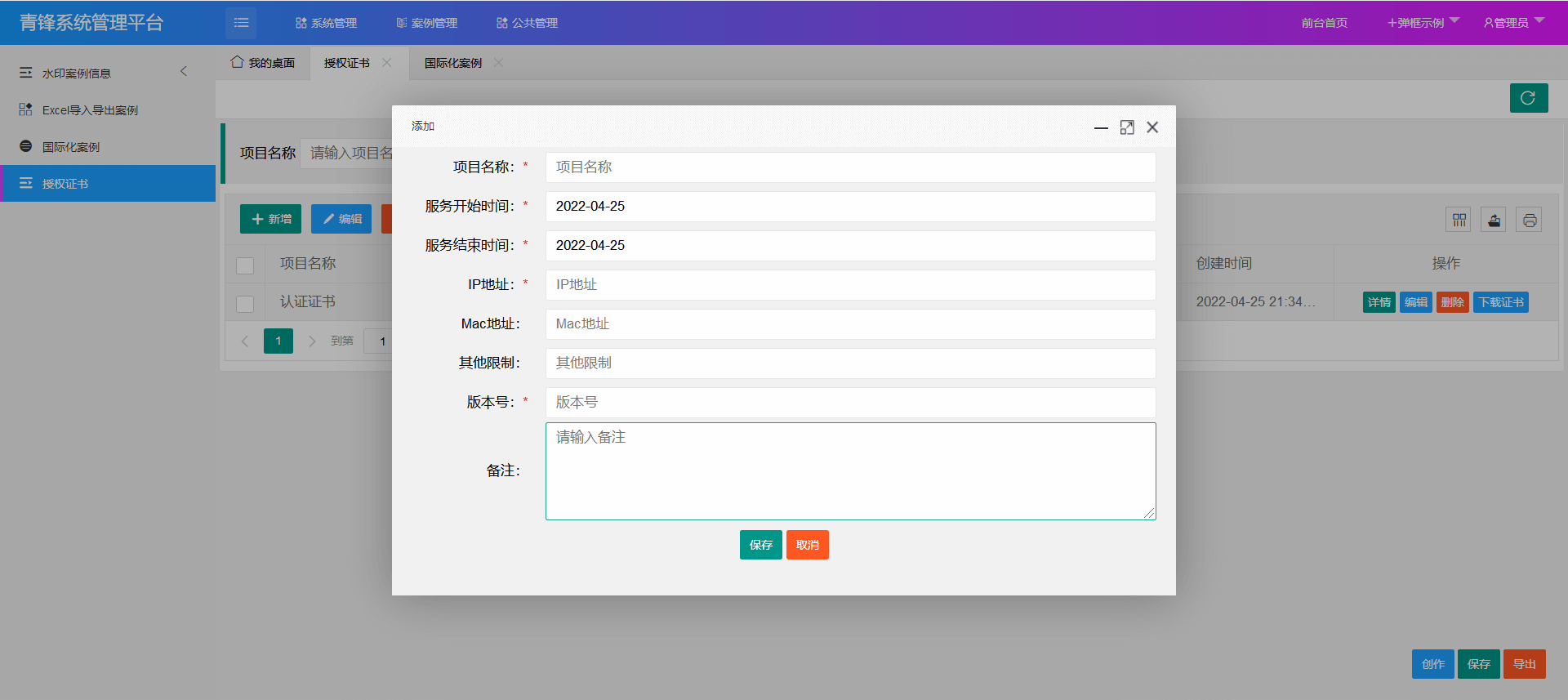
Task: Expand the 弹框示例 dropdown
Action: (1423, 23)
